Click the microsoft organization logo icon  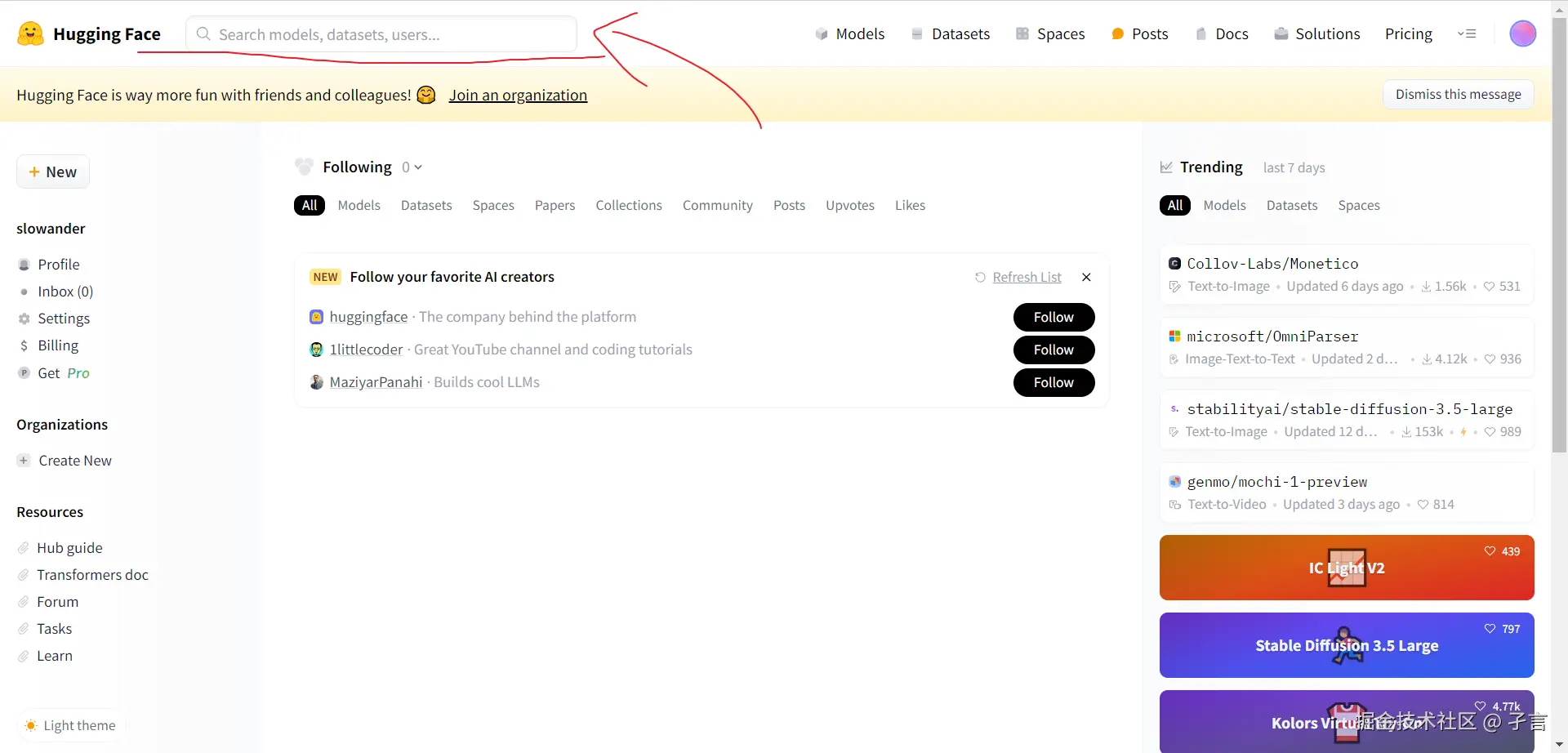point(1174,336)
